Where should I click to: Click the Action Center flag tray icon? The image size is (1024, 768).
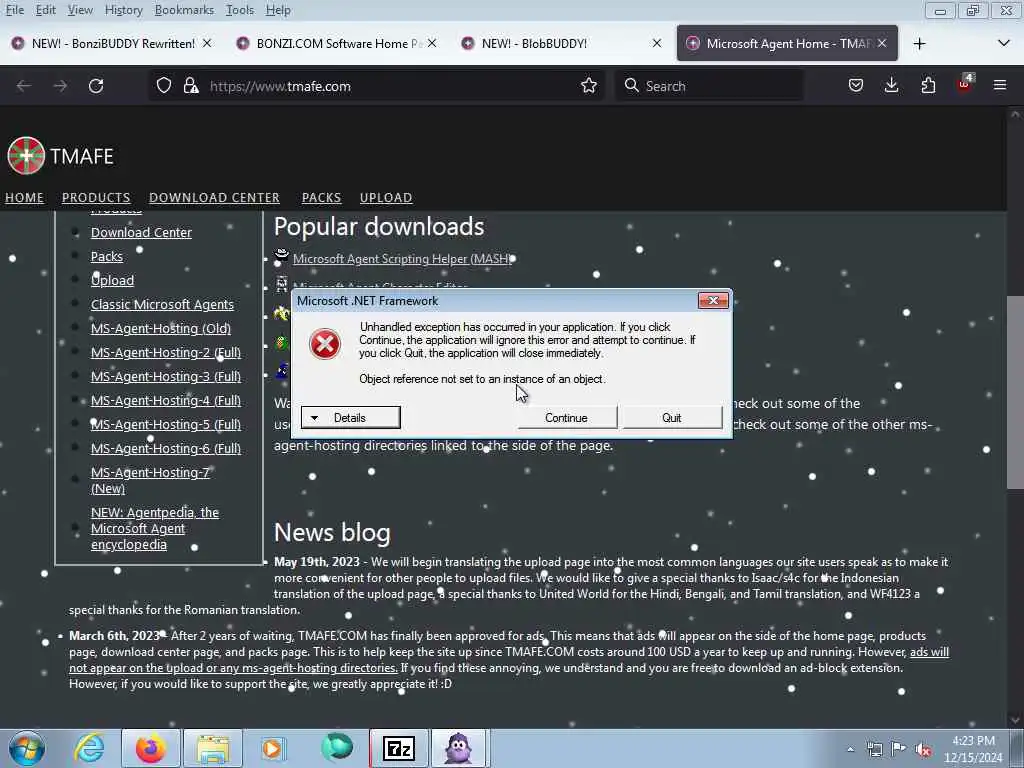899,749
